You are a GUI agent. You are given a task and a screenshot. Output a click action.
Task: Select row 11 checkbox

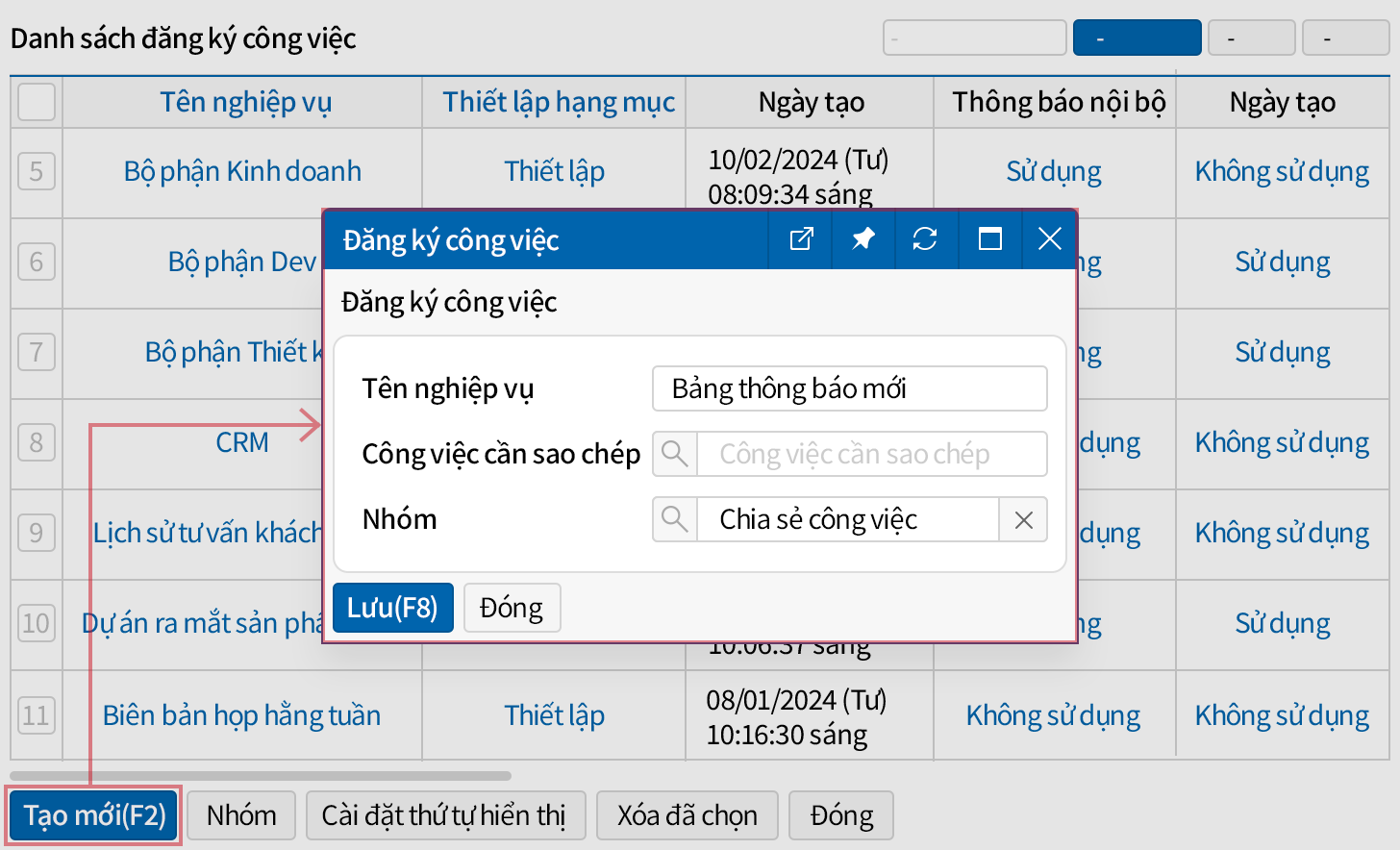(37, 715)
